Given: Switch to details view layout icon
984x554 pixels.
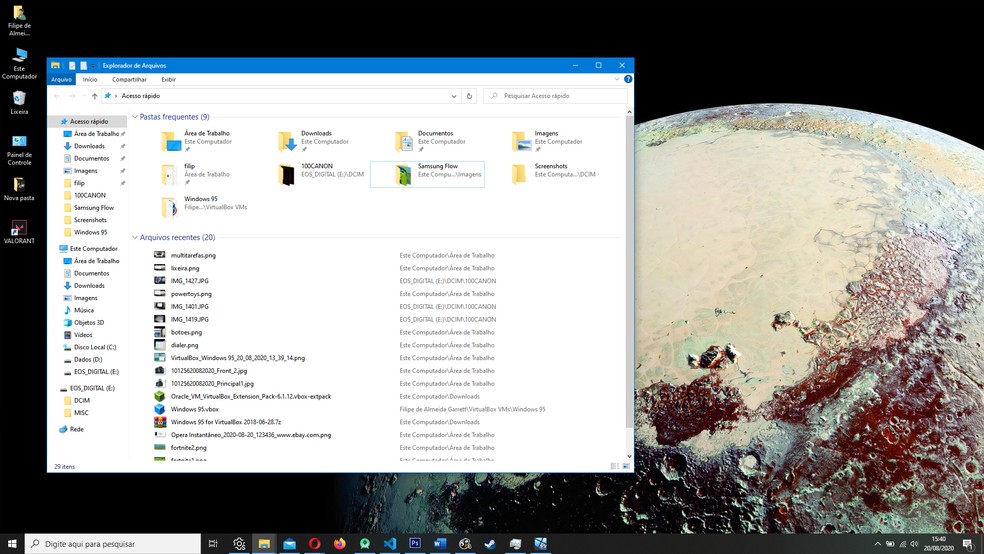Looking at the screenshot, I should click(614, 466).
